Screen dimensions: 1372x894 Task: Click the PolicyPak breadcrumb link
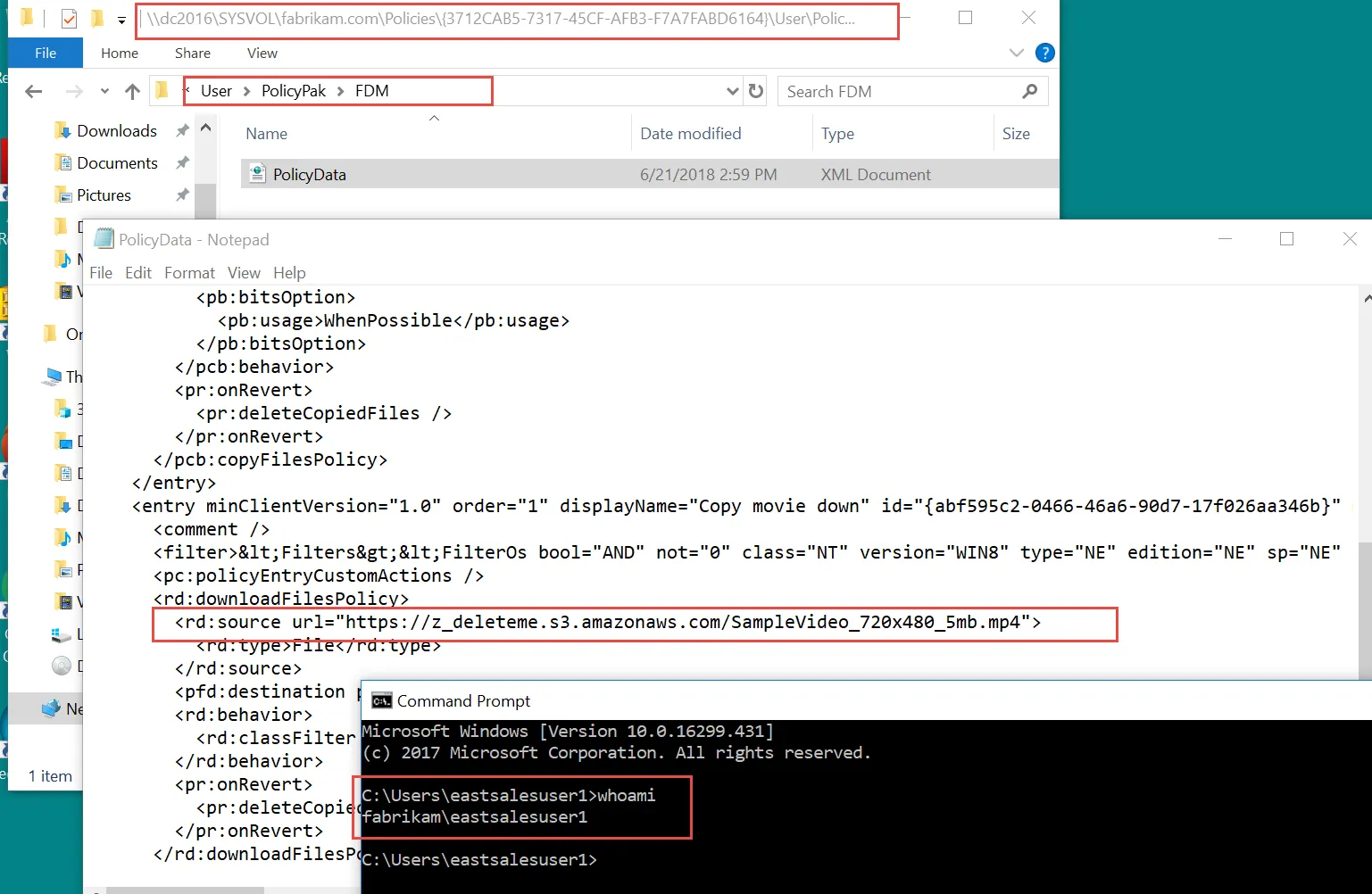point(293,90)
